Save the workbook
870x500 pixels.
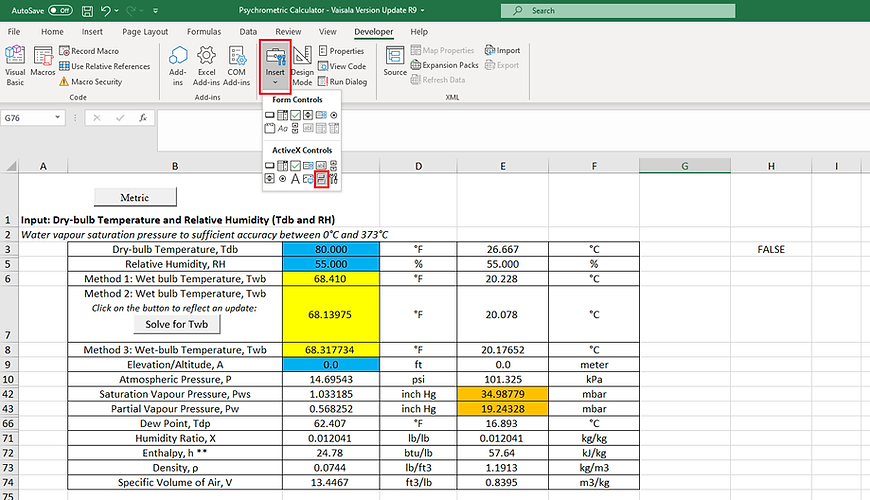click(x=87, y=11)
